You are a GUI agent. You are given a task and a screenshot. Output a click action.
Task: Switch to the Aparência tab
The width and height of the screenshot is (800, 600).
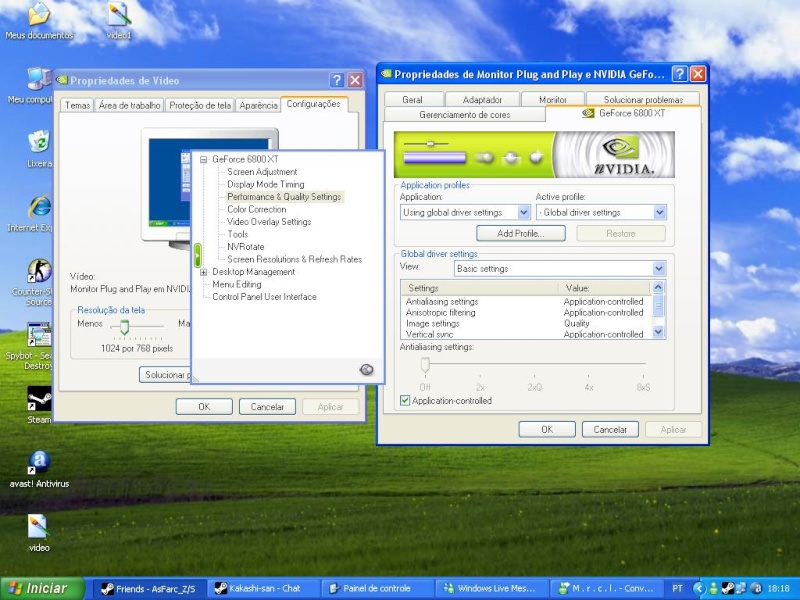coord(258,105)
